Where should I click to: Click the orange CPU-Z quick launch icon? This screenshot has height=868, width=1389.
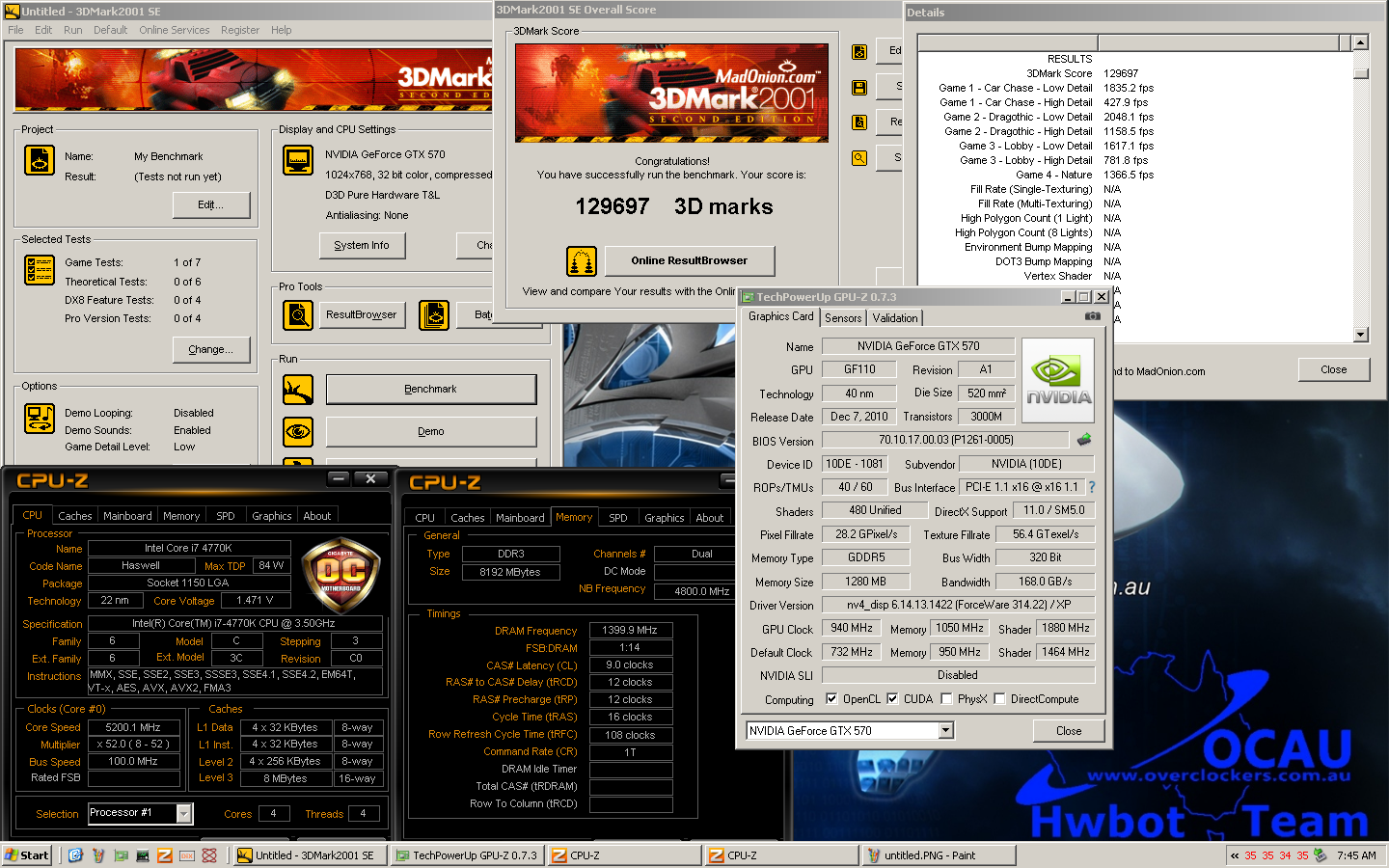(x=165, y=855)
